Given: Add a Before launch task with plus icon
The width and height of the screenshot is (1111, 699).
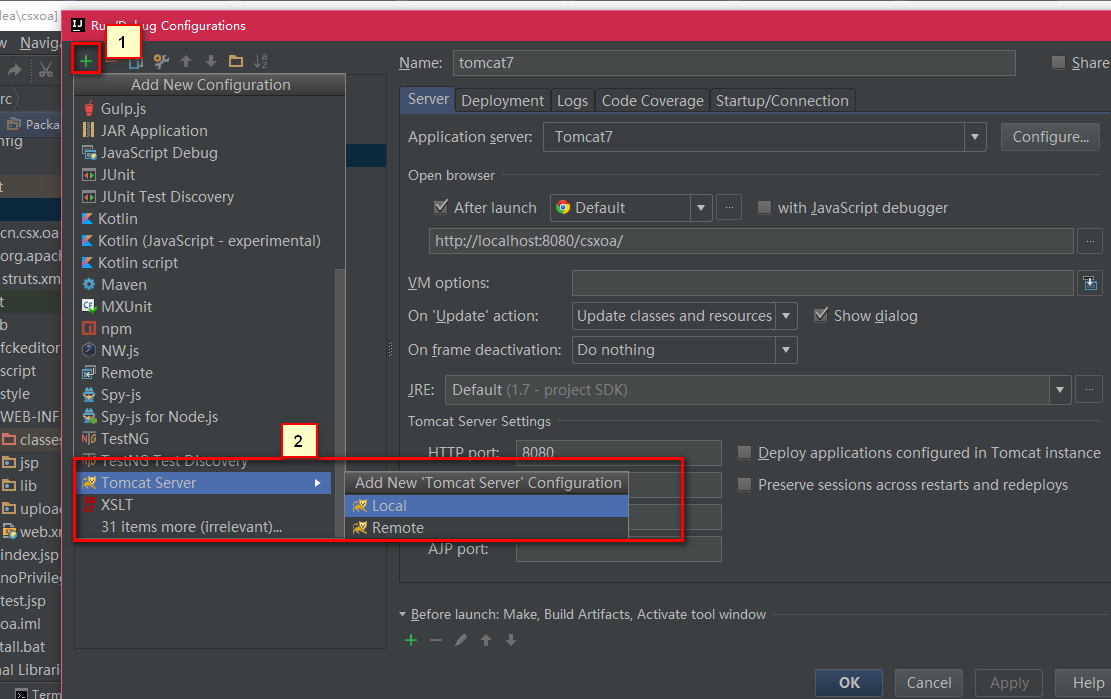Looking at the screenshot, I should 411,640.
